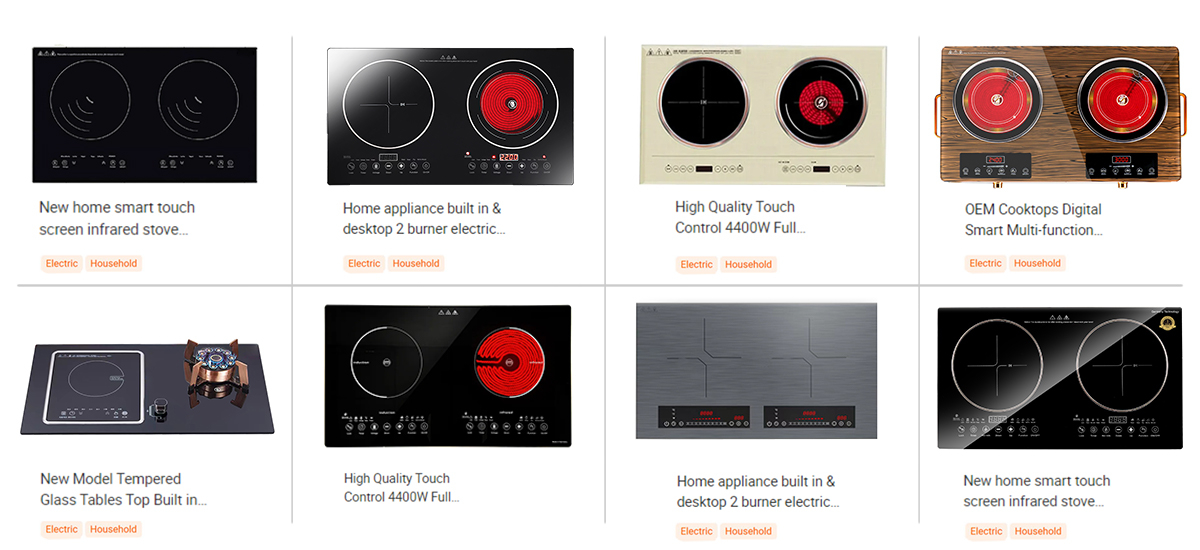This screenshot has height=550, width=1200.
Task: Click Electric tag under Tempered Glass Tables product
Action: pyautogui.click(x=61, y=529)
